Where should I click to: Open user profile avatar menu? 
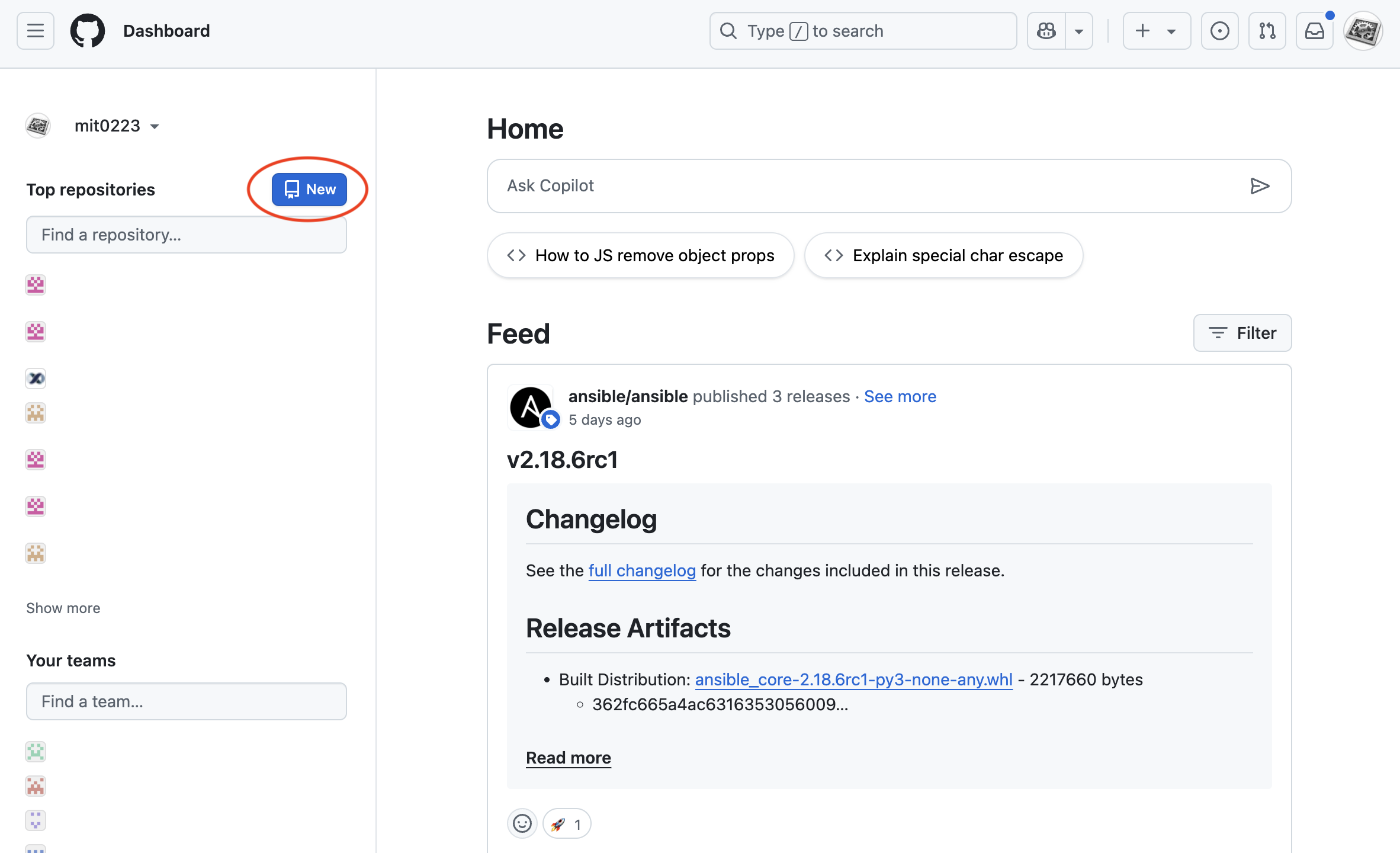coord(1363,31)
